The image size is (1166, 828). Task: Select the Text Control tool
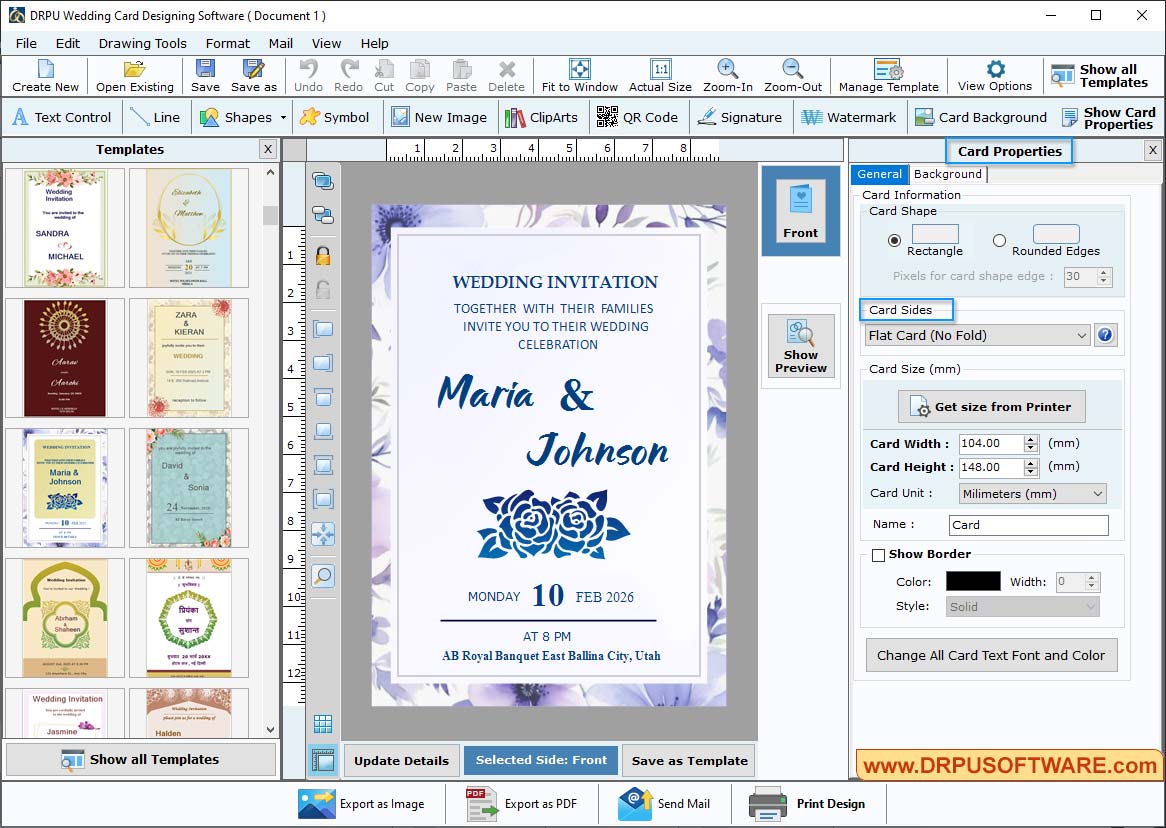coord(62,117)
